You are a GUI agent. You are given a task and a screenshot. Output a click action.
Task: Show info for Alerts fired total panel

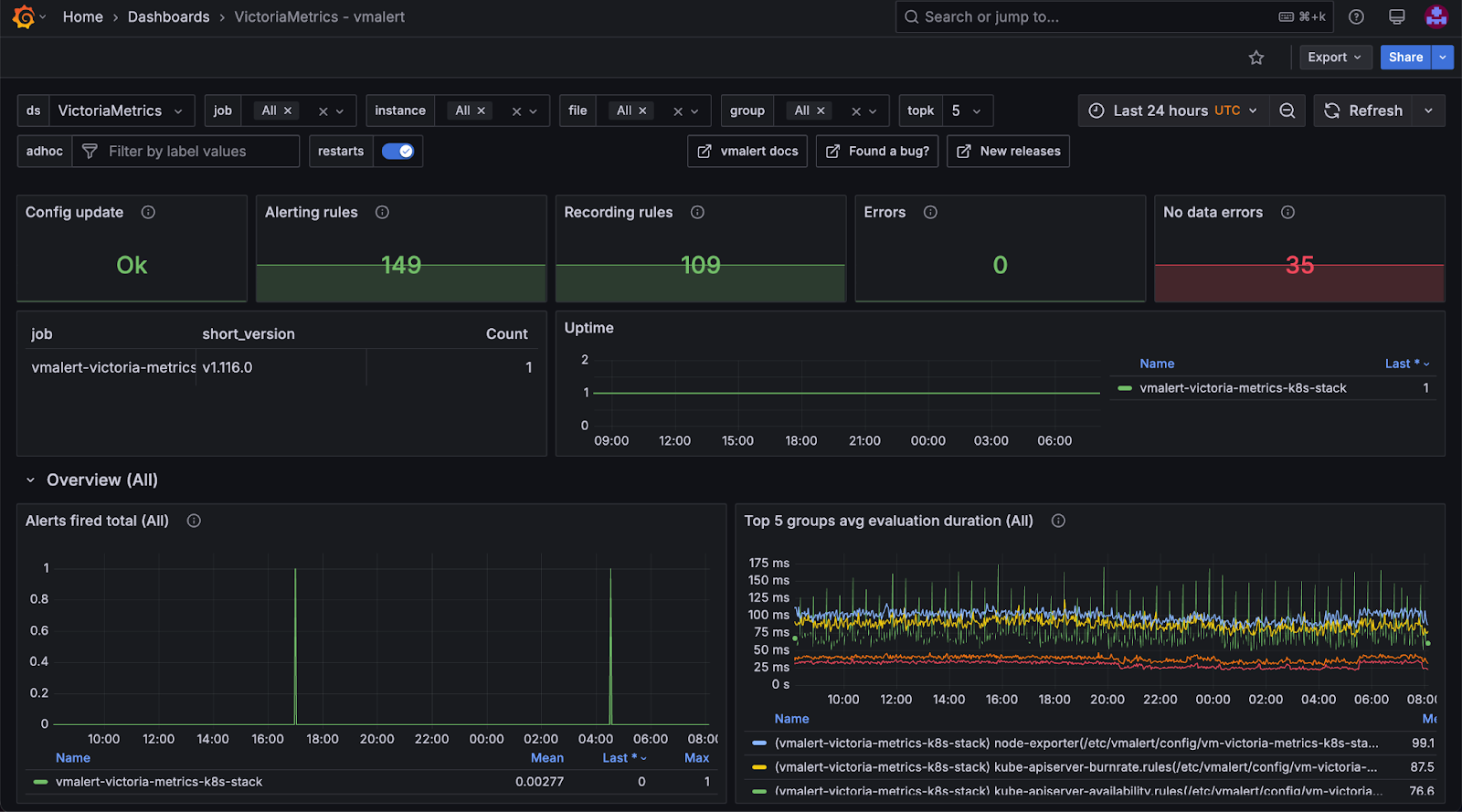194,521
